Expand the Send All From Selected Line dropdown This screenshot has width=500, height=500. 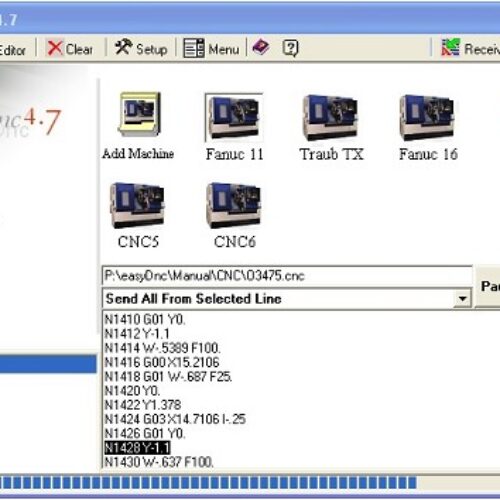462,298
